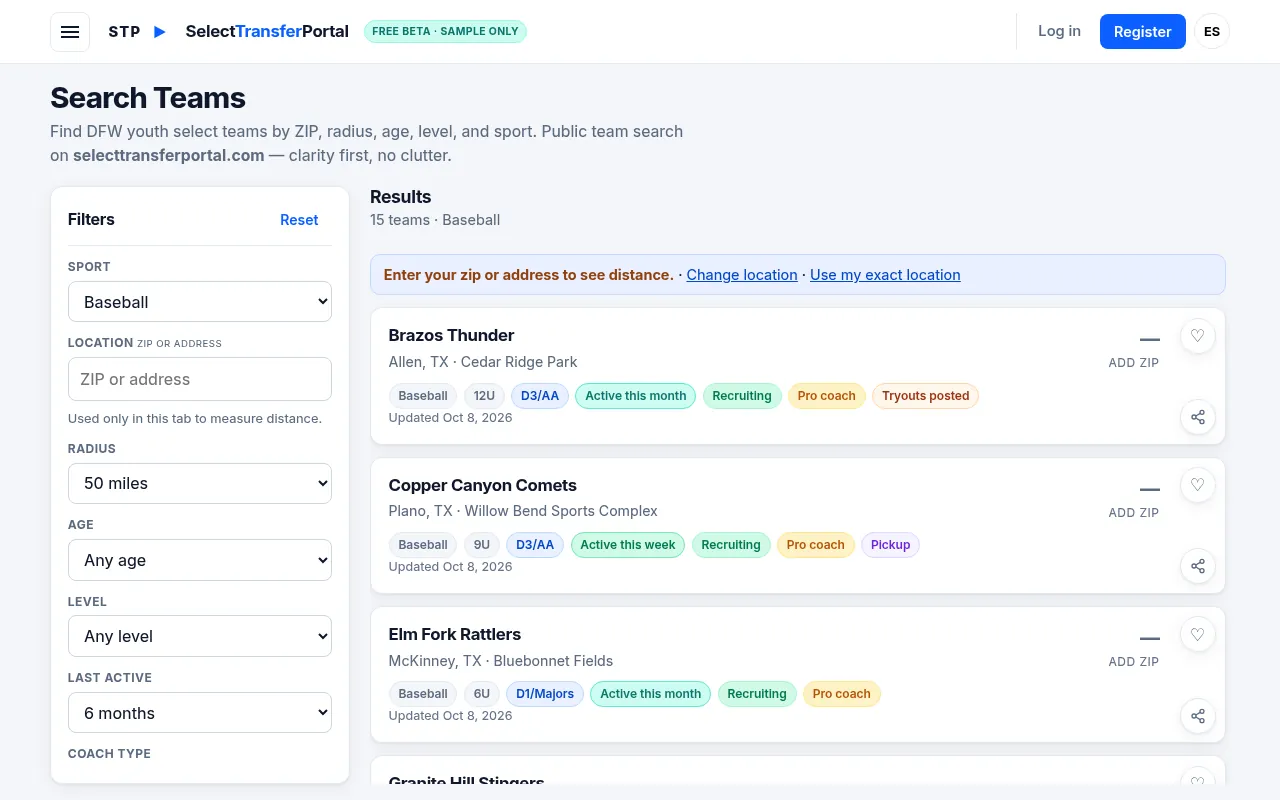This screenshot has height=800, width=1280.
Task: Click the Change location link
Action: click(x=742, y=275)
